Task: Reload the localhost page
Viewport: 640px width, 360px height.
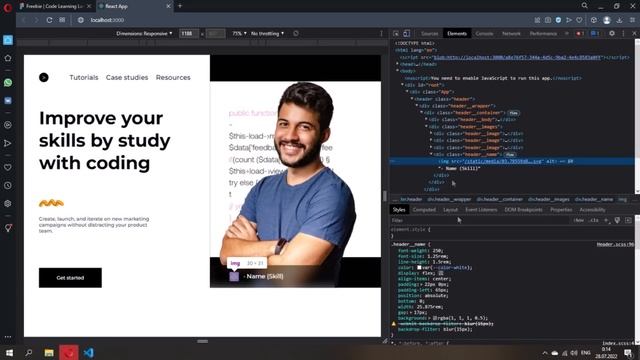Action: 49,20
